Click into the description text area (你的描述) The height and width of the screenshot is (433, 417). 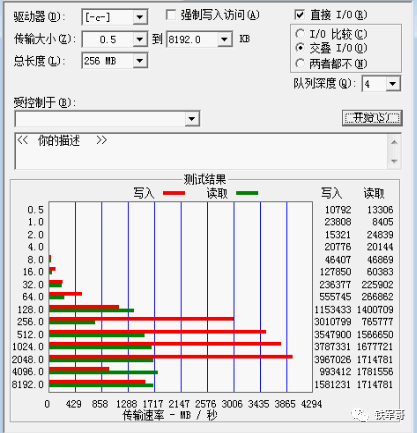click(202, 151)
